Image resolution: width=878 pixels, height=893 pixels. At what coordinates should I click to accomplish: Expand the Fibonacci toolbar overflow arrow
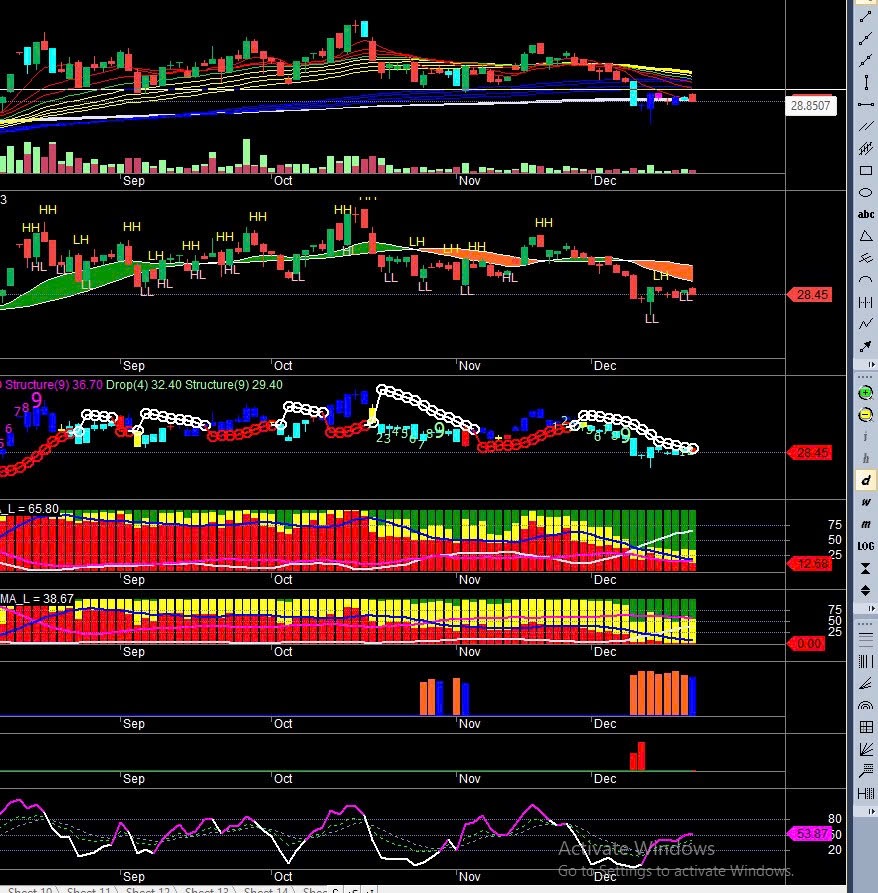(x=871, y=811)
